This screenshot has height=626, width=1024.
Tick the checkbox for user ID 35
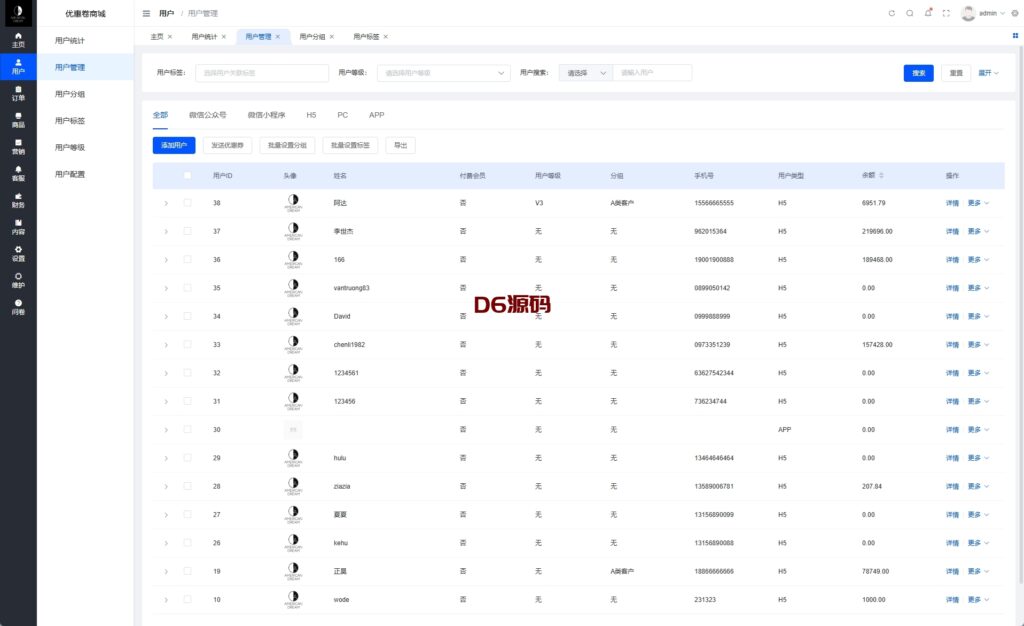pyautogui.click(x=187, y=288)
